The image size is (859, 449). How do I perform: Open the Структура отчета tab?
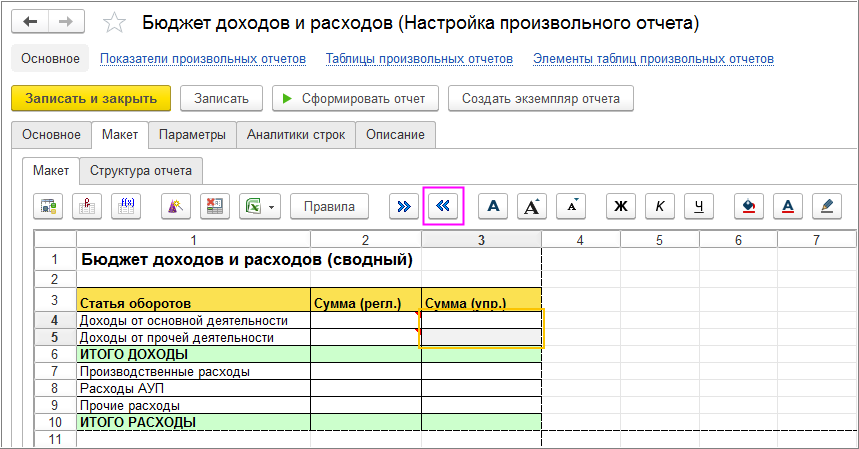coord(141,170)
